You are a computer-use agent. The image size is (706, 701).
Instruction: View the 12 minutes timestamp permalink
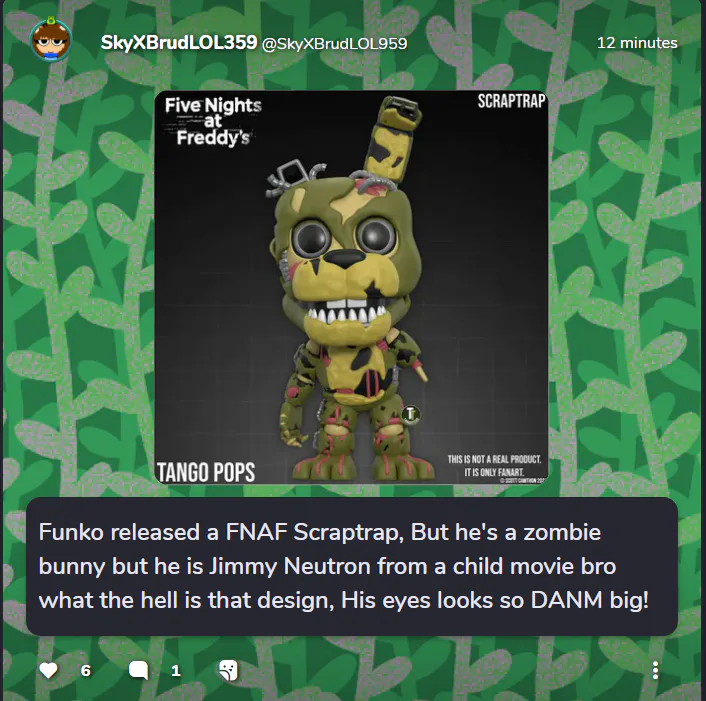tap(637, 43)
